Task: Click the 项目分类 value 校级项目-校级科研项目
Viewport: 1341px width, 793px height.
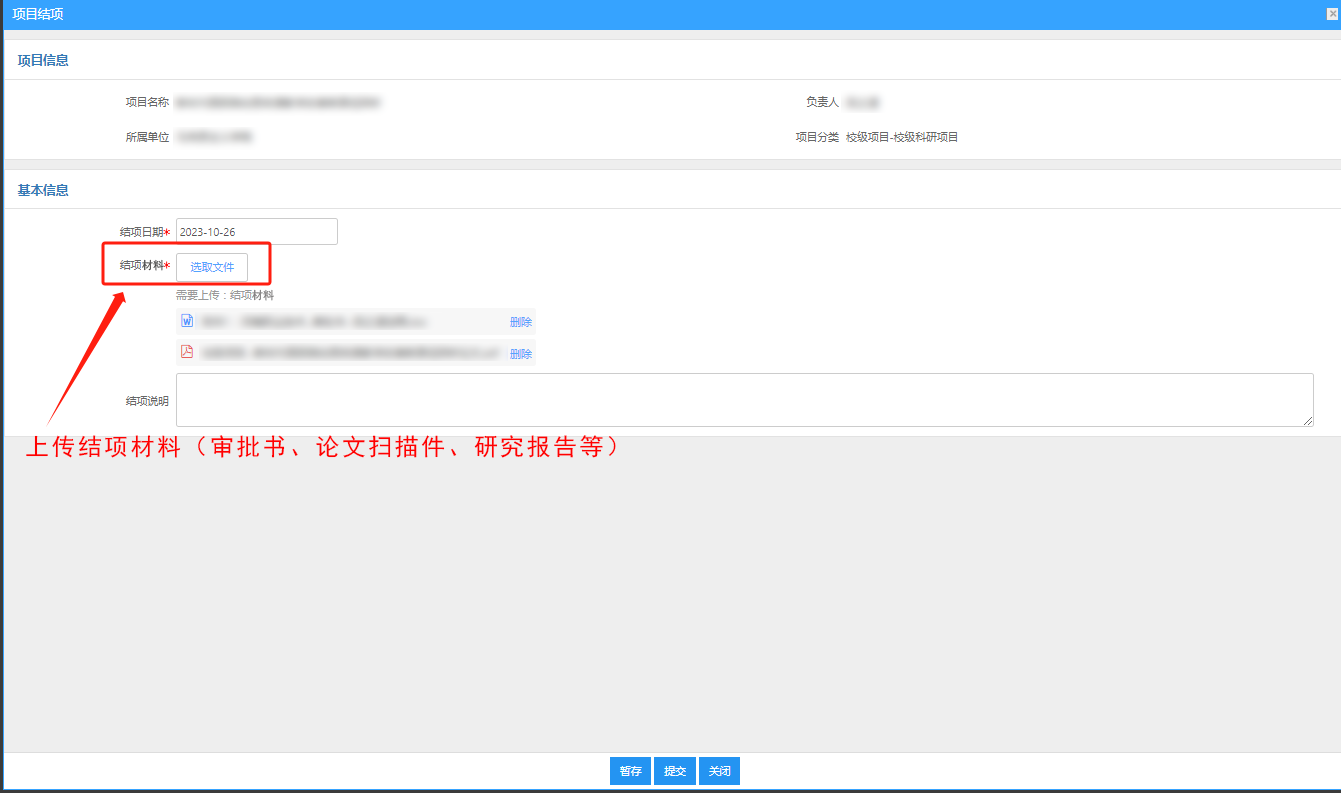Action: pyautogui.click(x=901, y=137)
